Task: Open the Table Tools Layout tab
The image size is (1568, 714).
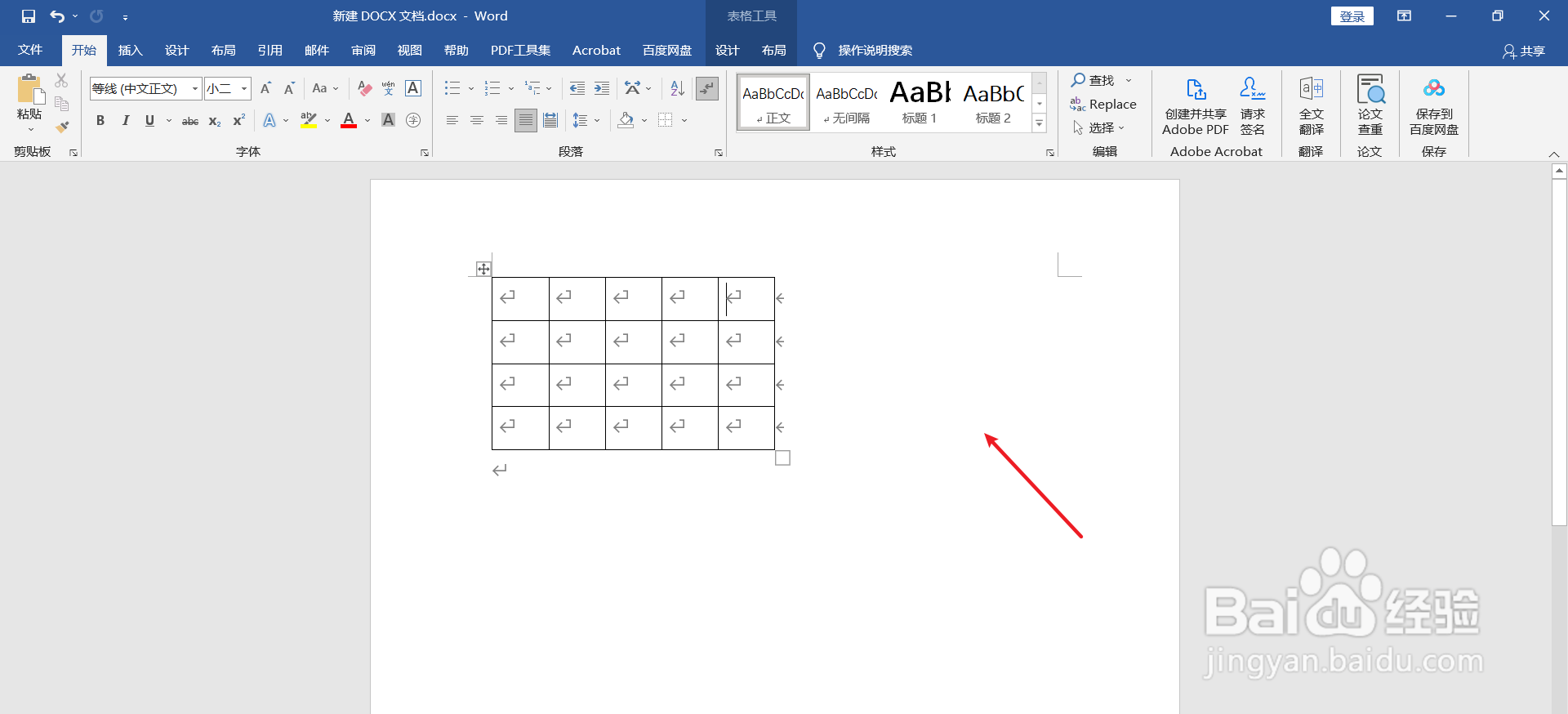Action: click(774, 51)
